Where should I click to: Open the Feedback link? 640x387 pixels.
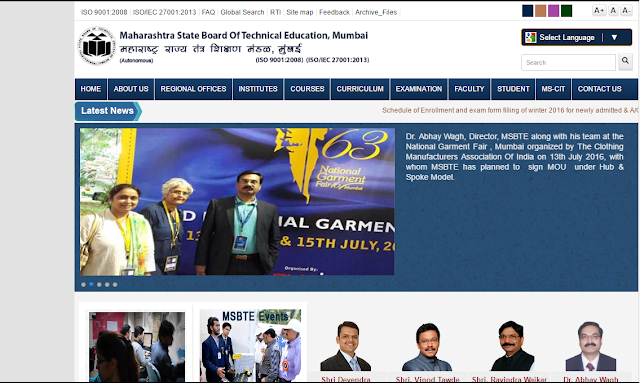[334, 12]
